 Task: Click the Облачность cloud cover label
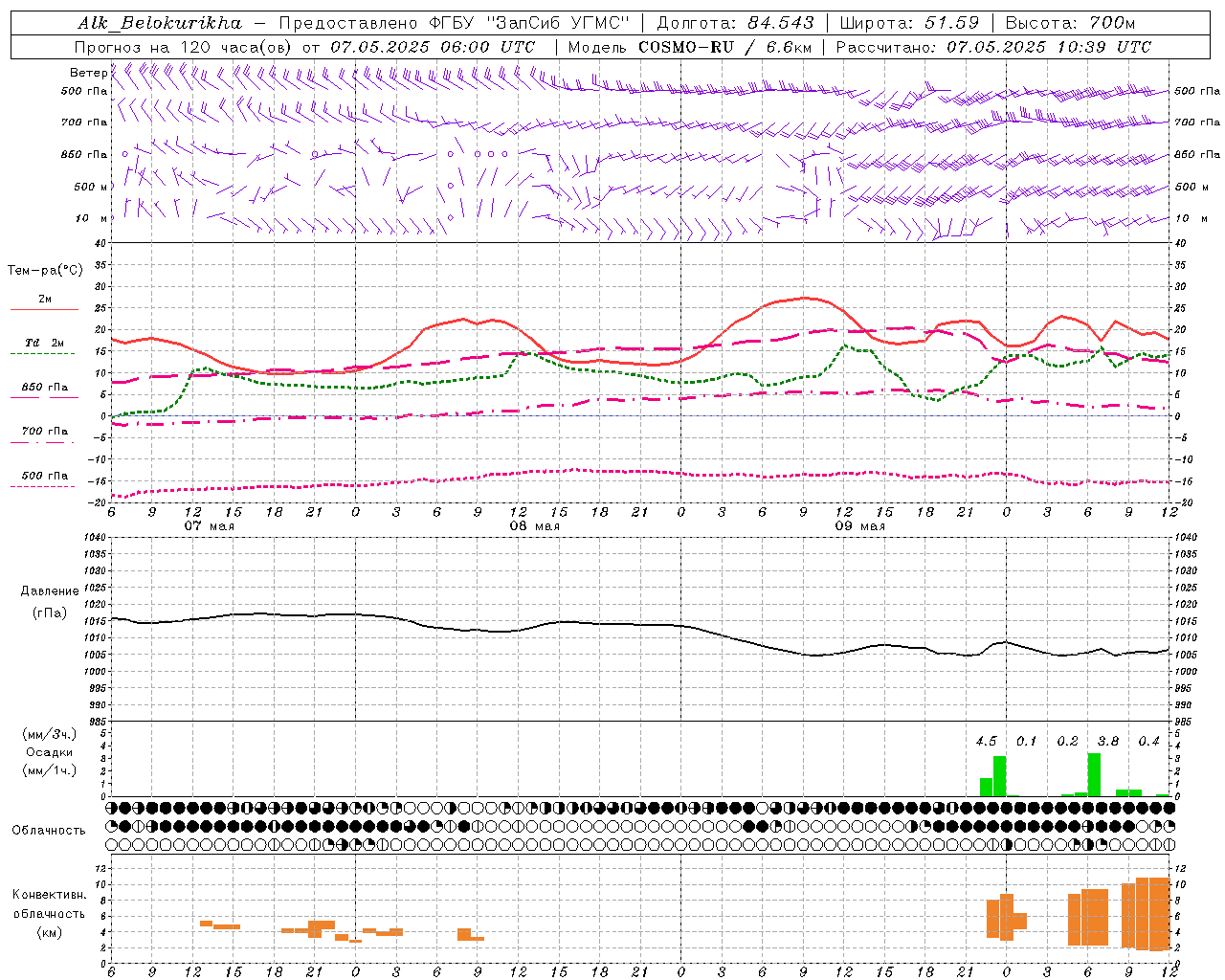[49, 831]
